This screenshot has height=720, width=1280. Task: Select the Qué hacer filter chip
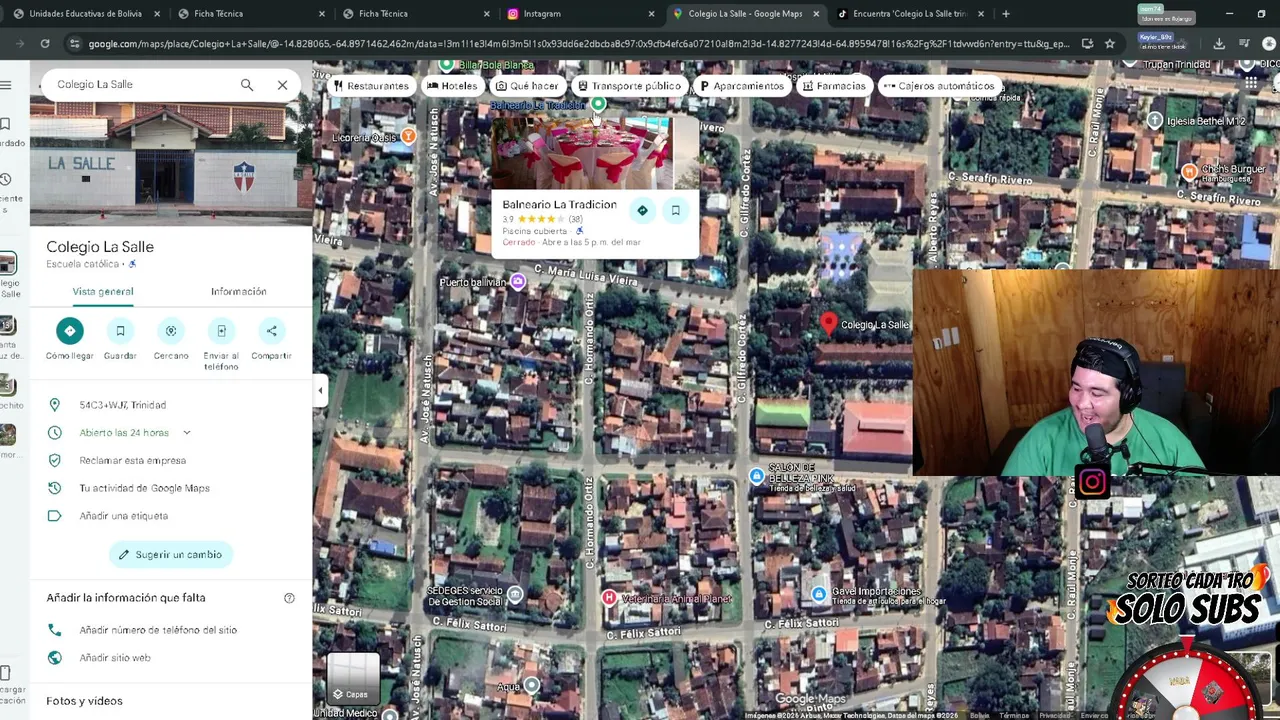tap(527, 86)
